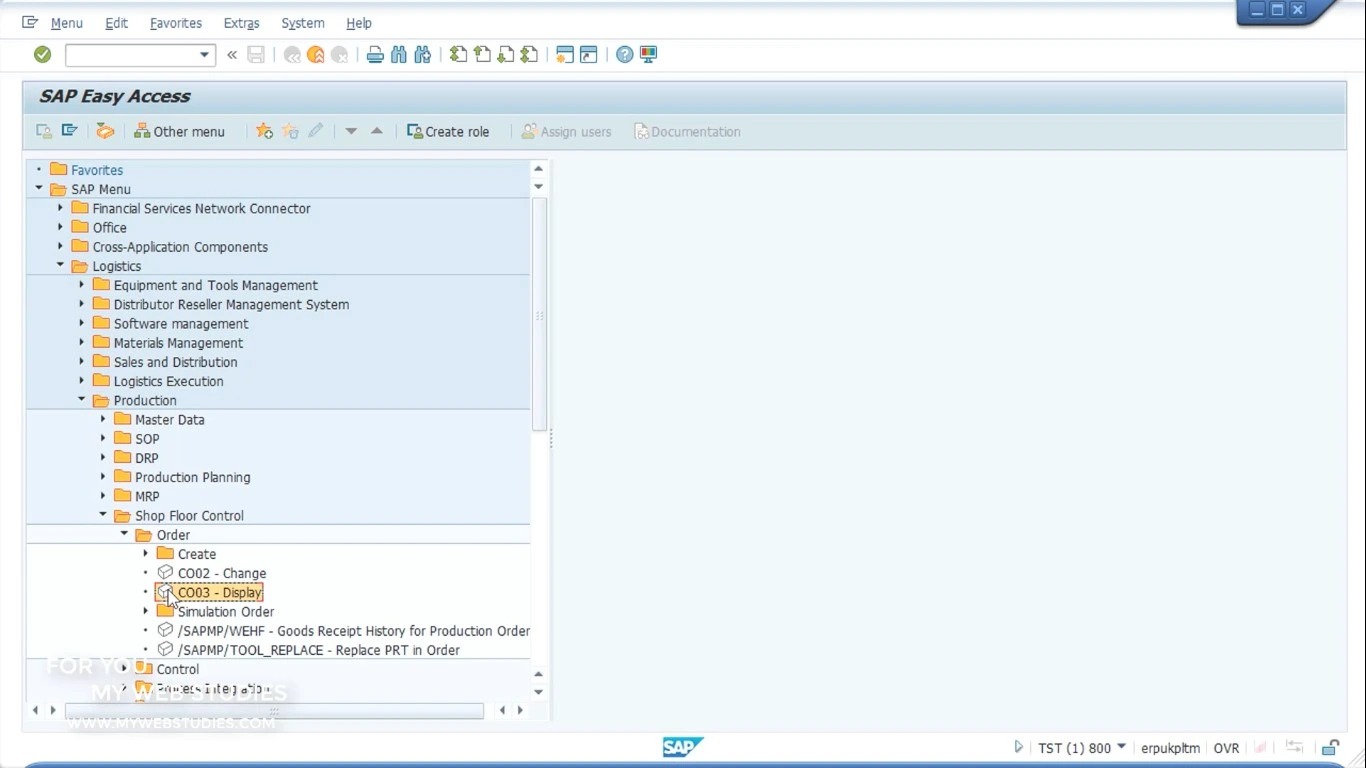Collapse the Production folder node
Screen dimensions: 1366x768
coord(82,399)
